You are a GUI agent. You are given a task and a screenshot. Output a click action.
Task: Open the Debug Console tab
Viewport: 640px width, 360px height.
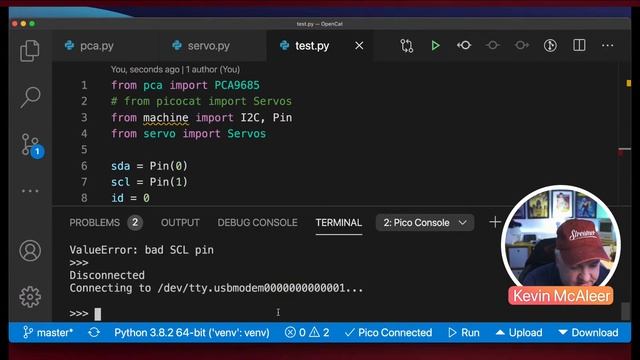click(x=257, y=222)
